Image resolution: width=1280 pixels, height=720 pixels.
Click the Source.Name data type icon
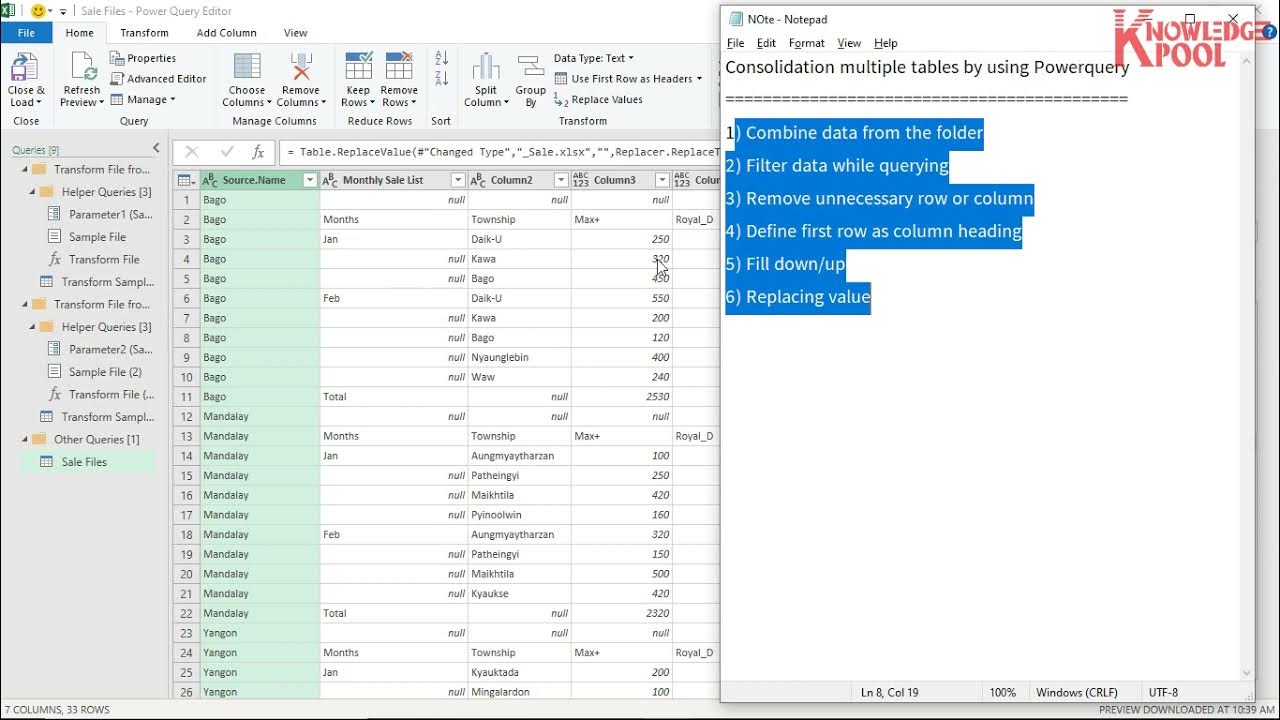coord(210,180)
